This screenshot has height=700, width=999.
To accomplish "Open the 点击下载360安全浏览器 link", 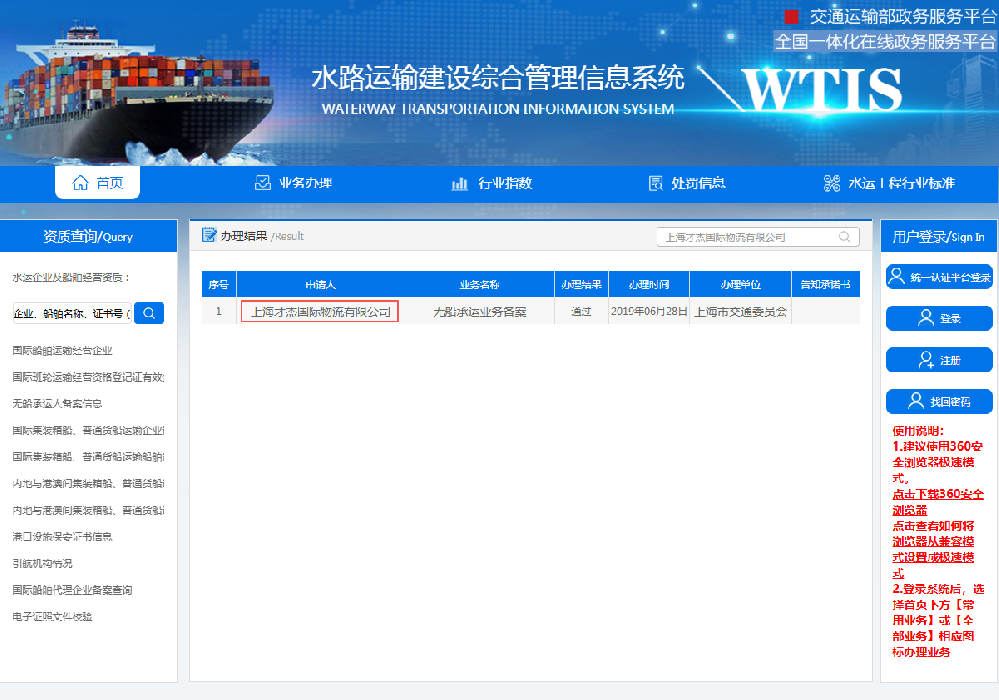I will pos(938,502).
